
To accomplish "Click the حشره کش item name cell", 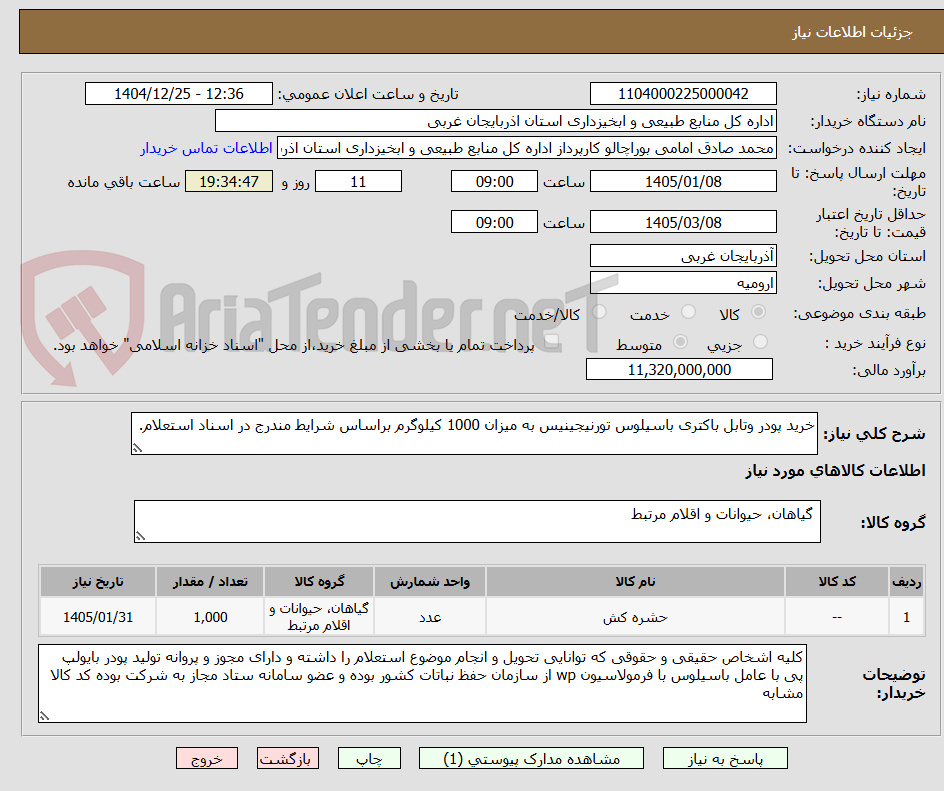I will 635,617.
